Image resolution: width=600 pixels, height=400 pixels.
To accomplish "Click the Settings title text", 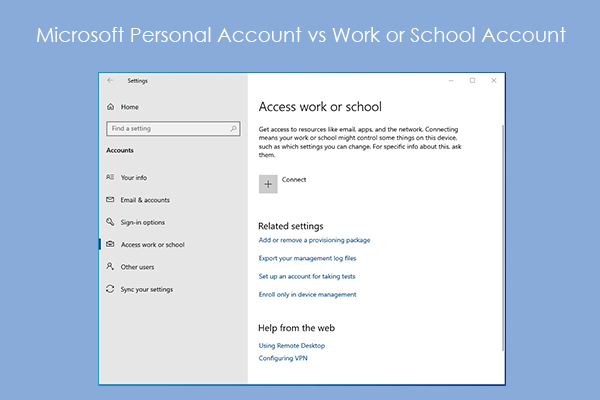I will tap(137, 81).
